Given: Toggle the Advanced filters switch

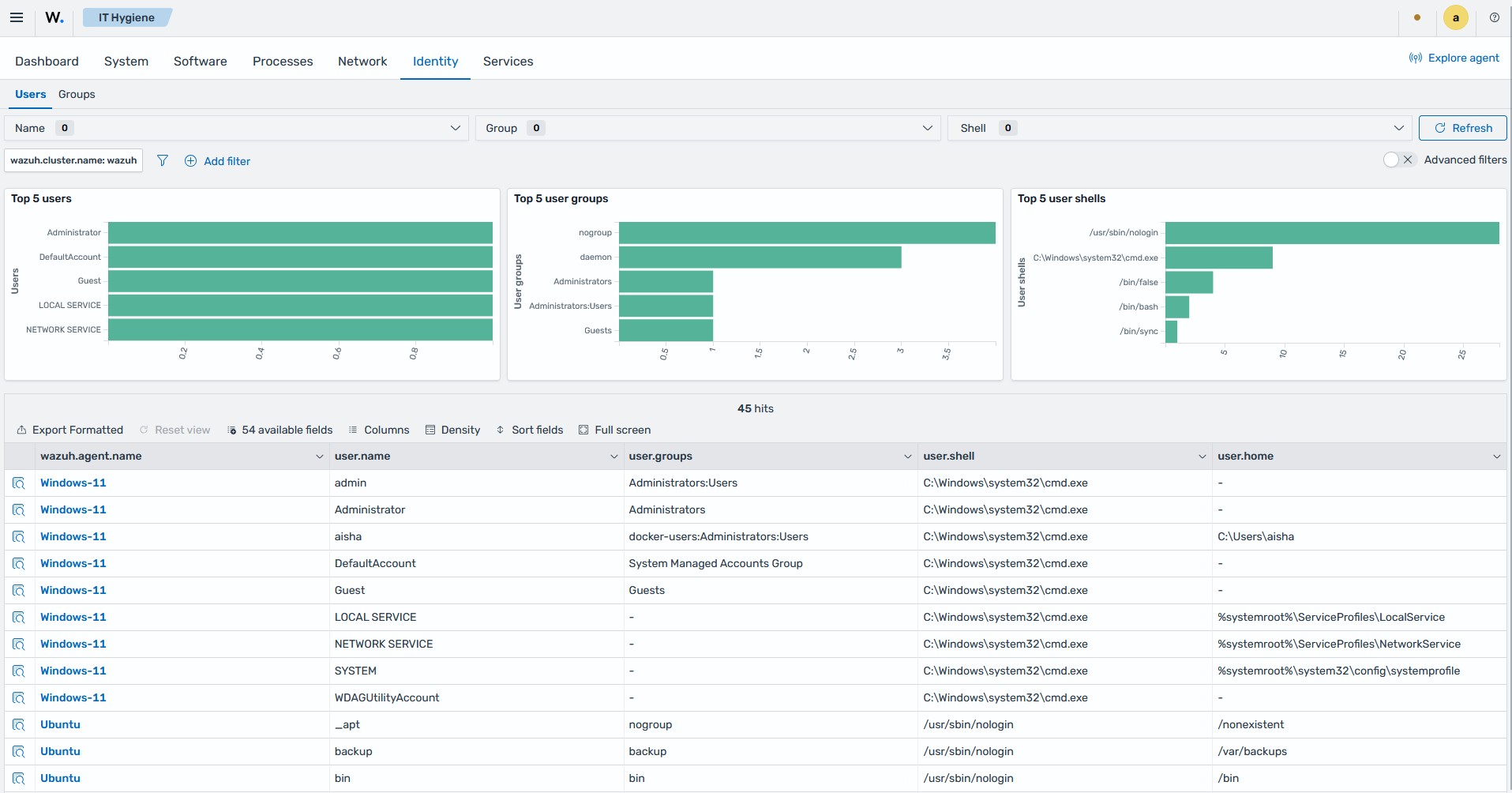Looking at the screenshot, I should coord(1400,160).
